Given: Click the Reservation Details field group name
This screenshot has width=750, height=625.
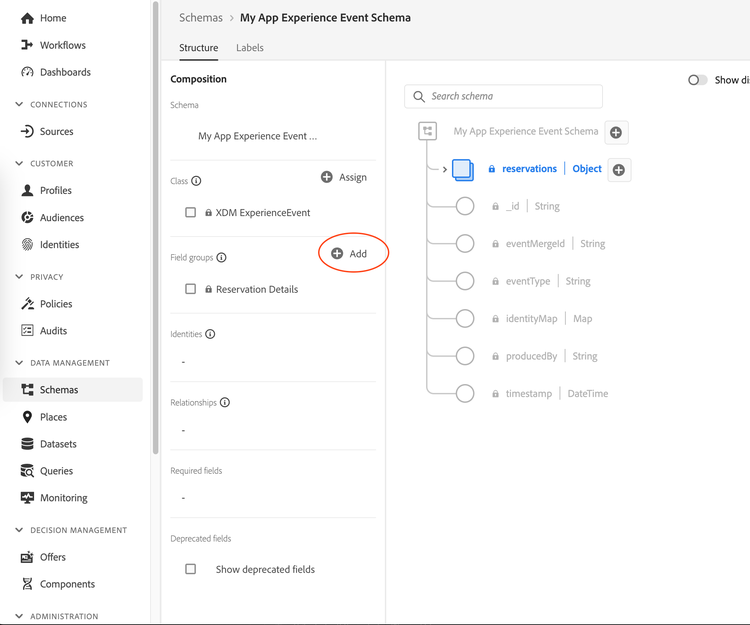Looking at the screenshot, I should (257, 289).
